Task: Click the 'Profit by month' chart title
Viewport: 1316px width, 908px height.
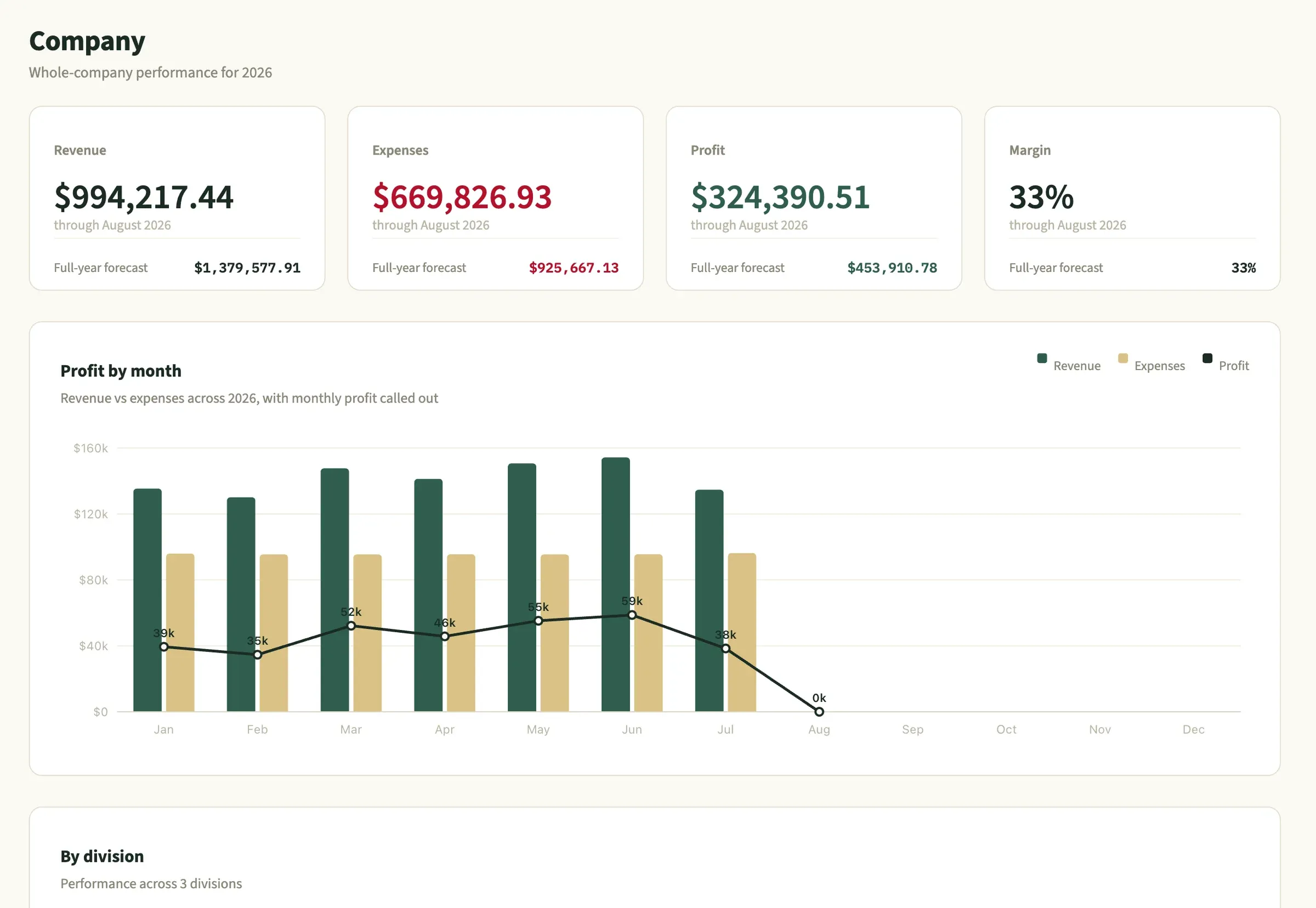Action: [x=121, y=370]
